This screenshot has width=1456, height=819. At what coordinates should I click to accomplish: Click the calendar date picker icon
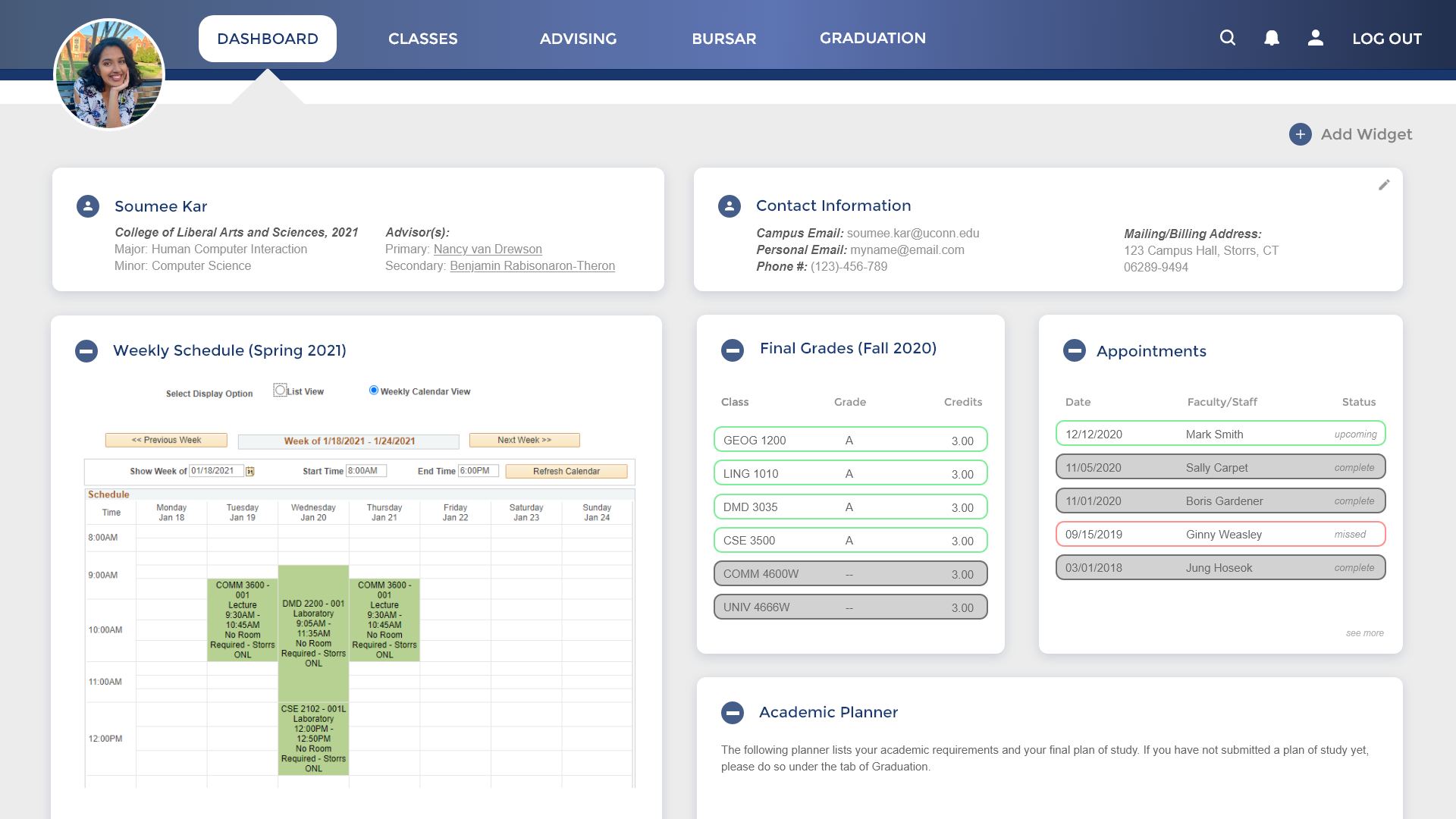pos(250,472)
